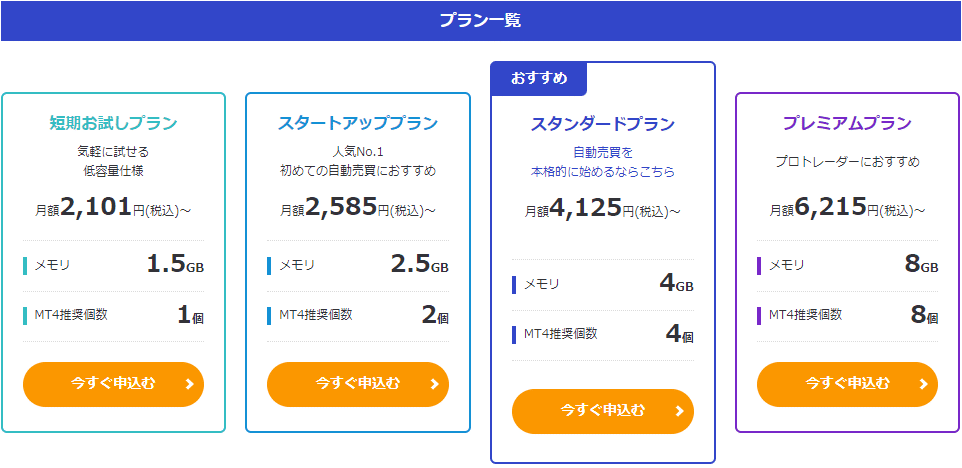Select the プレミアムプラン title
This screenshot has height=468, width=962.
pos(847,123)
